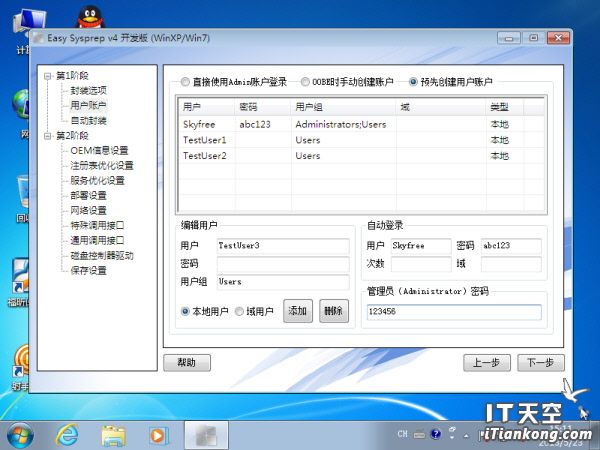Click Easy Sysprep taskbar button
This screenshot has height=450, width=600.
pyautogui.click(x=207, y=435)
